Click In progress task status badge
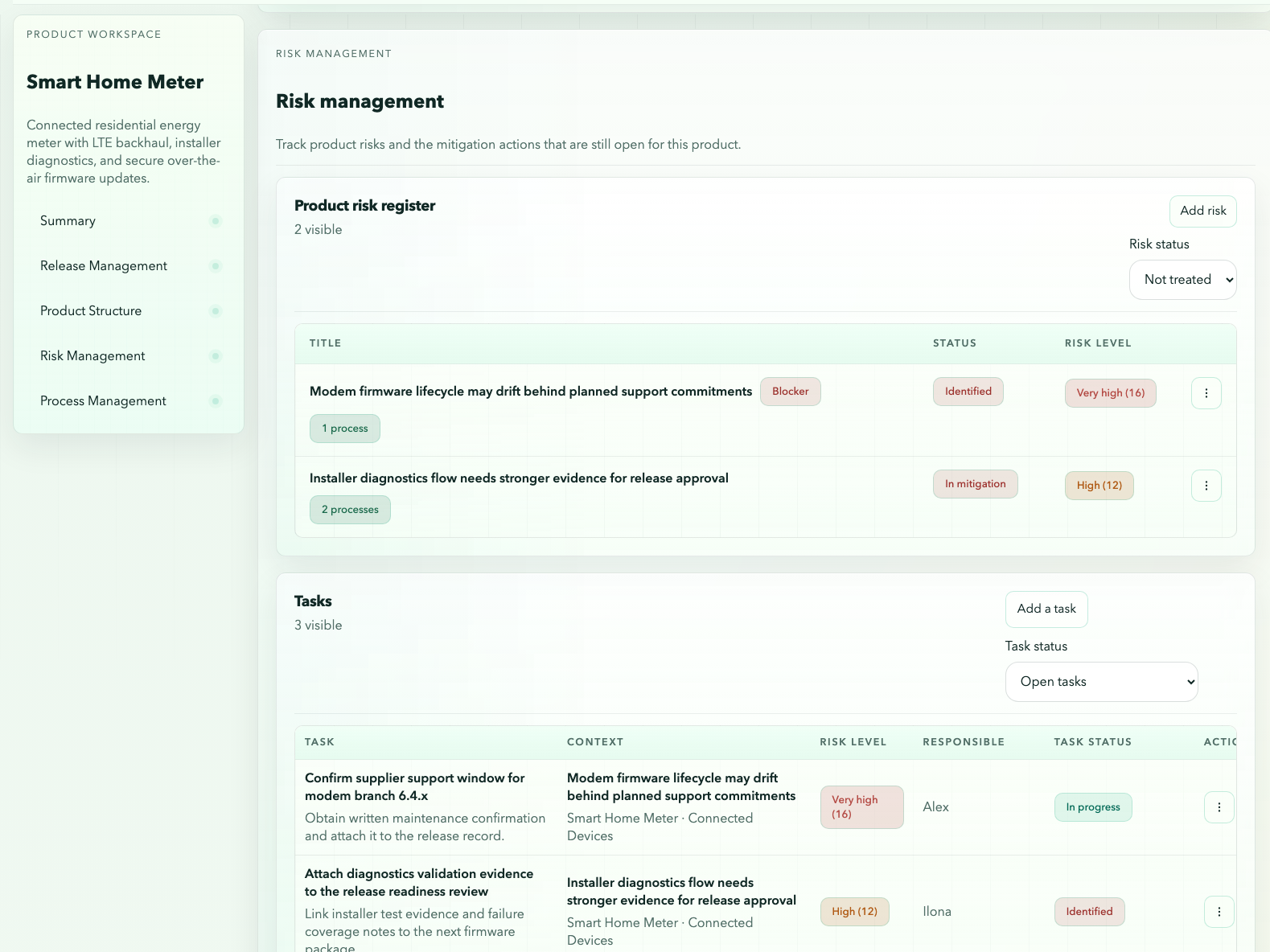This screenshot has width=1270, height=952. click(1092, 807)
